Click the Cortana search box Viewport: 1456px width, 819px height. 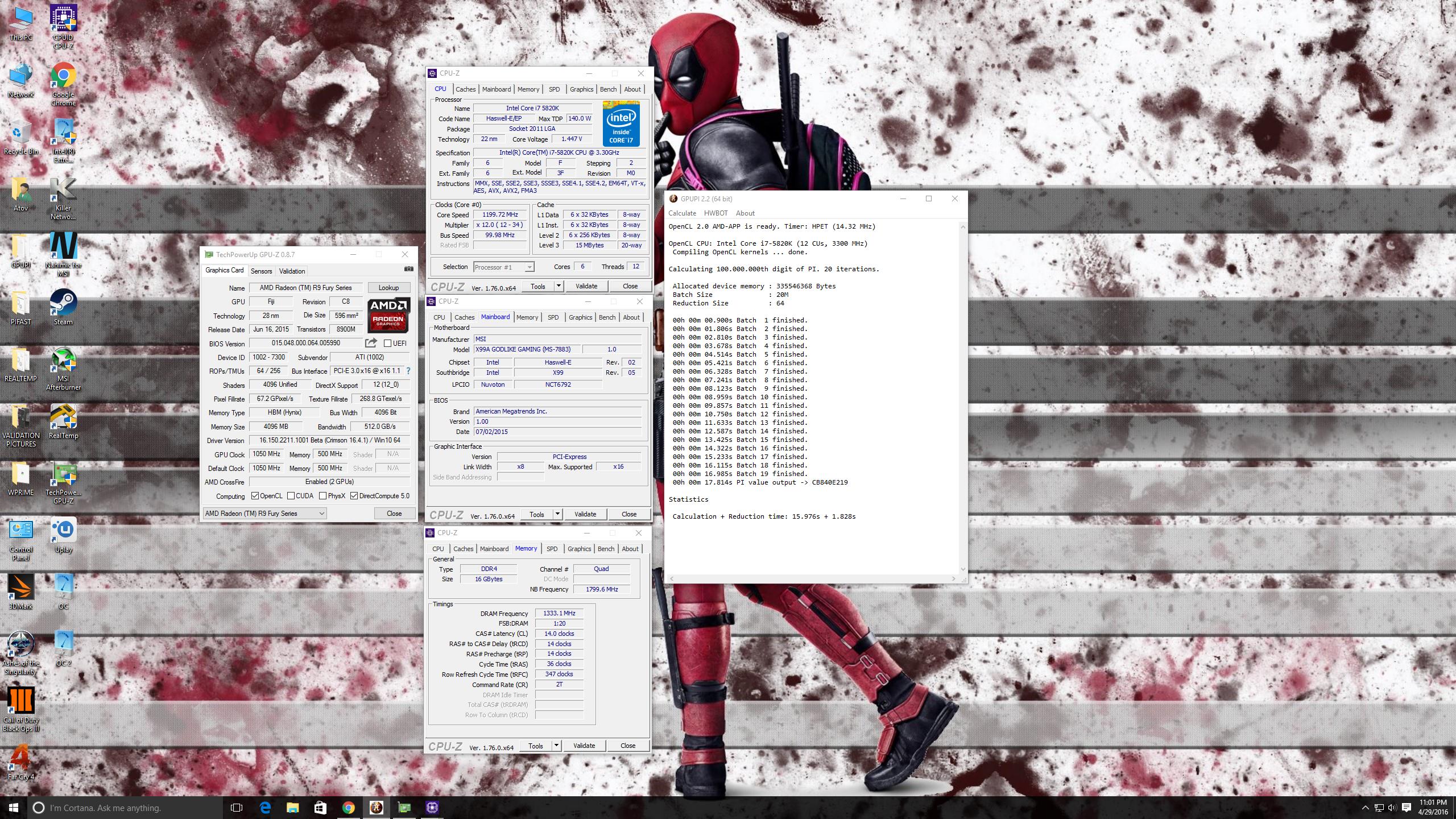coord(125,808)
